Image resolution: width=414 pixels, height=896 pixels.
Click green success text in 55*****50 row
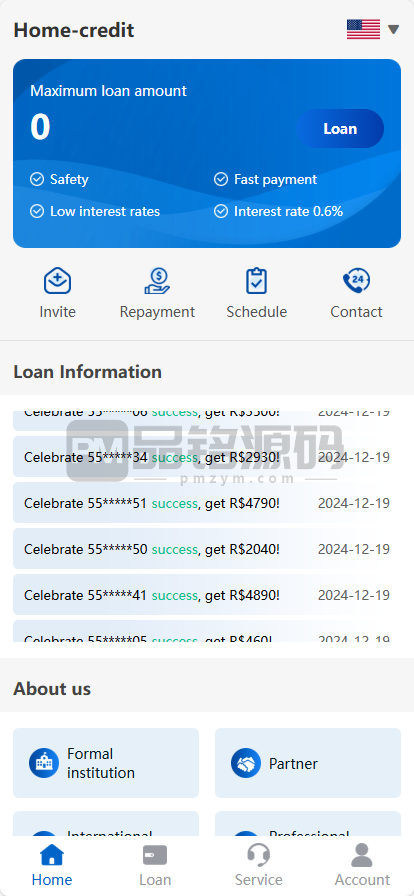point(174,550)
